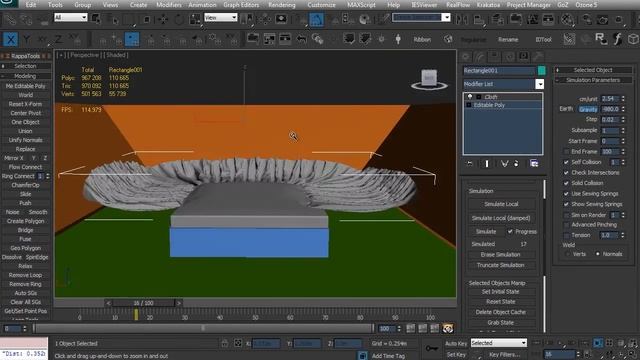The height and width of the screenshot is (360, 640).
Task: Restrict to Z axis constraint
Action: (x=59, y=39)
